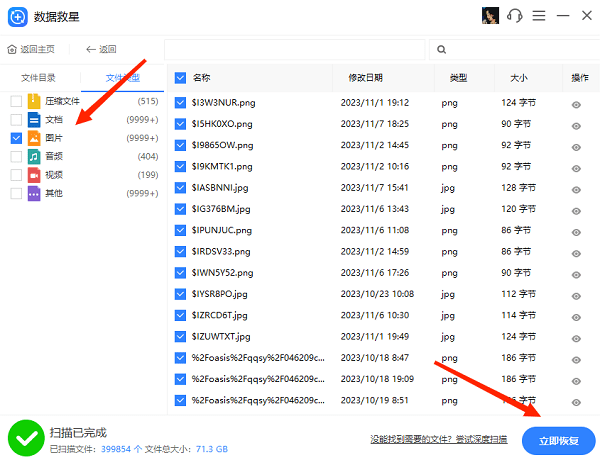Check the 文档 category checkbox
600x460 pixels.
(16, 120)
